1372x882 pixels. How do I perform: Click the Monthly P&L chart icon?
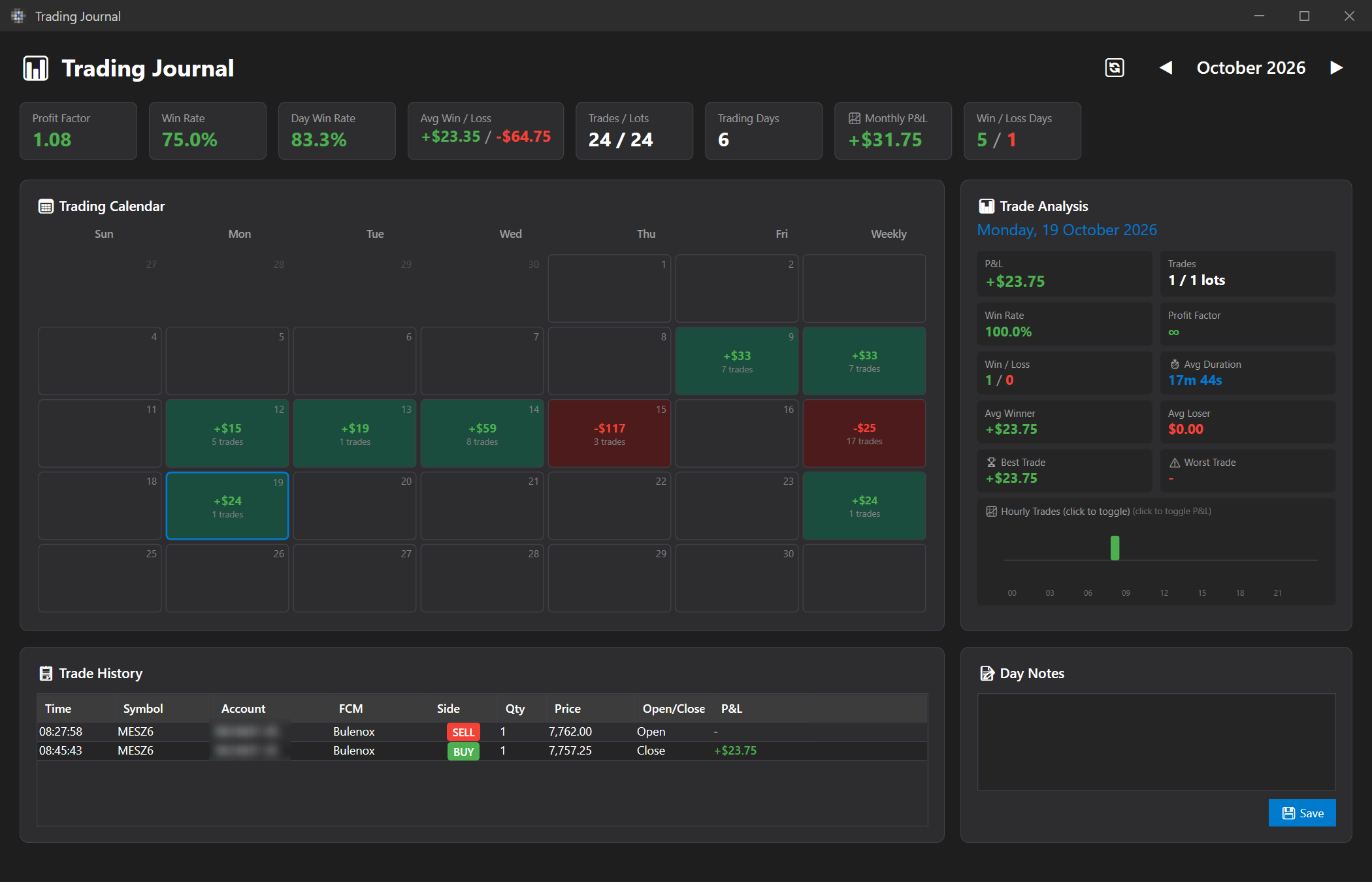[x=855, y=118]
